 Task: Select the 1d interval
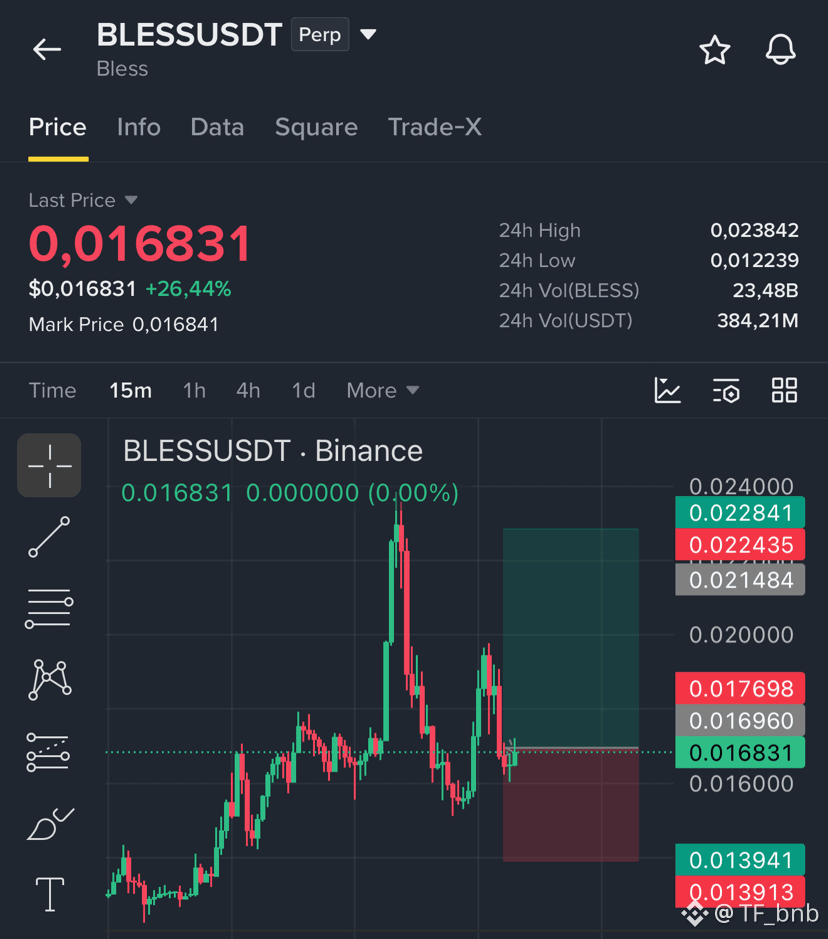tap(304, 390)
